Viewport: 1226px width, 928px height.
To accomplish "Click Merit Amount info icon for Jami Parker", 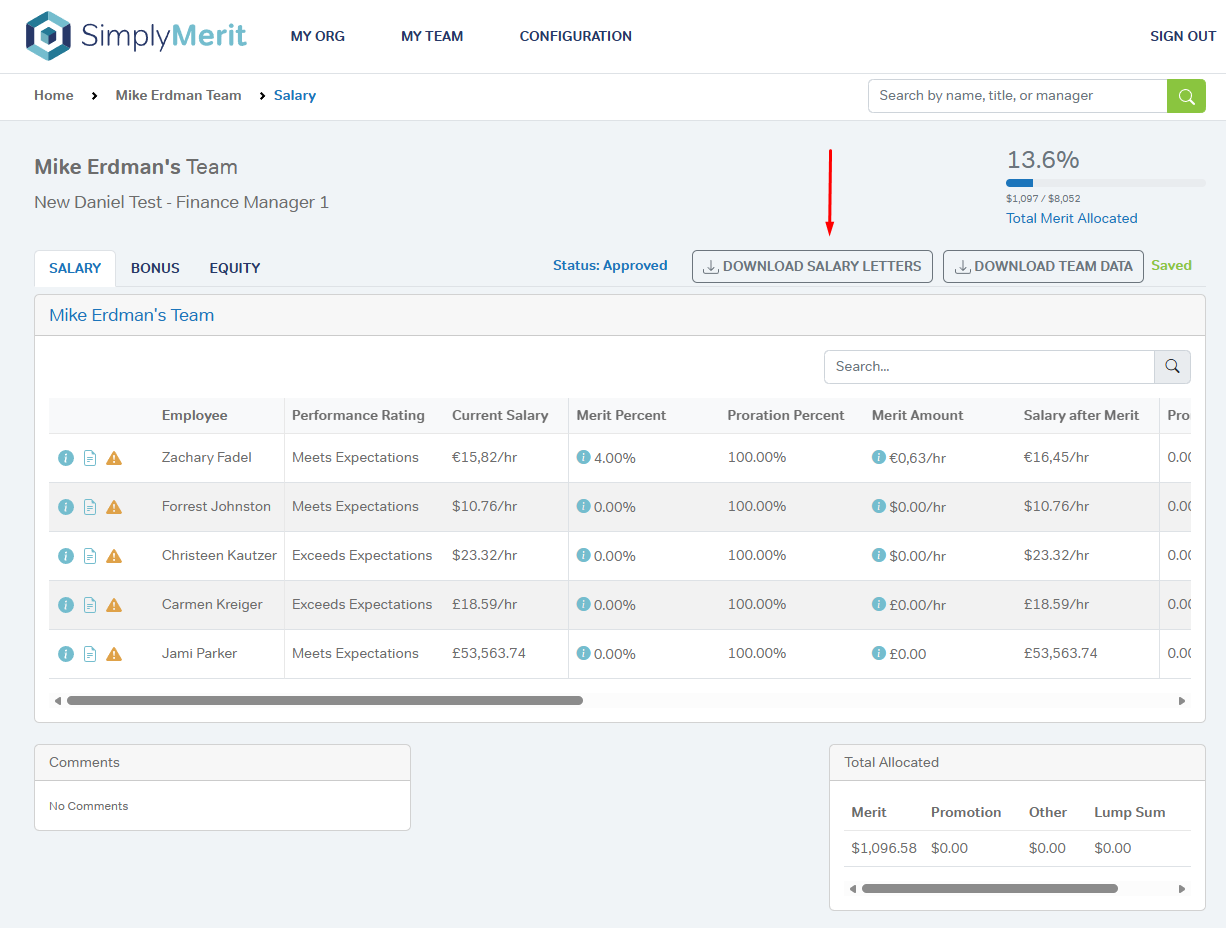I will coord(879,653).
